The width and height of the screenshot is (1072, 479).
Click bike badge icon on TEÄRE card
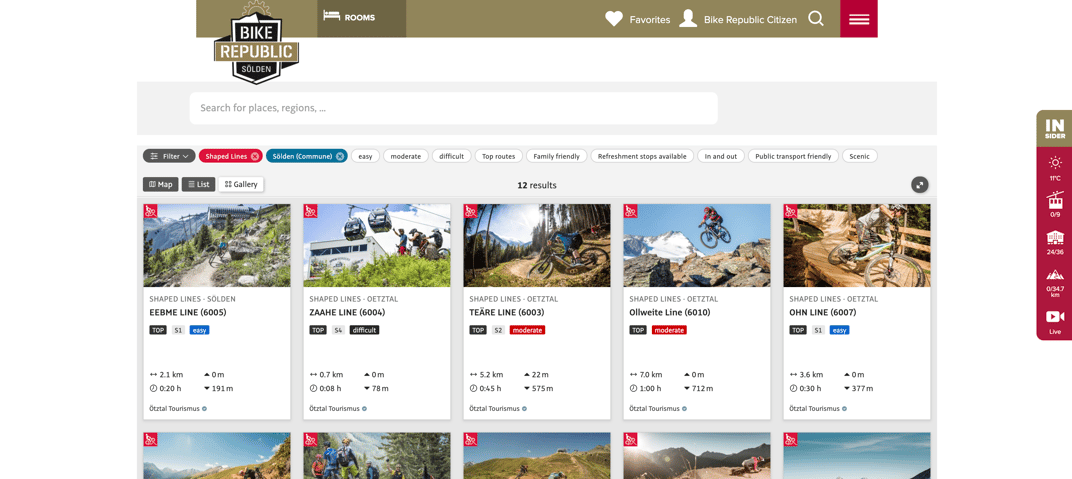pyautogui.click(x=470, y=211)
